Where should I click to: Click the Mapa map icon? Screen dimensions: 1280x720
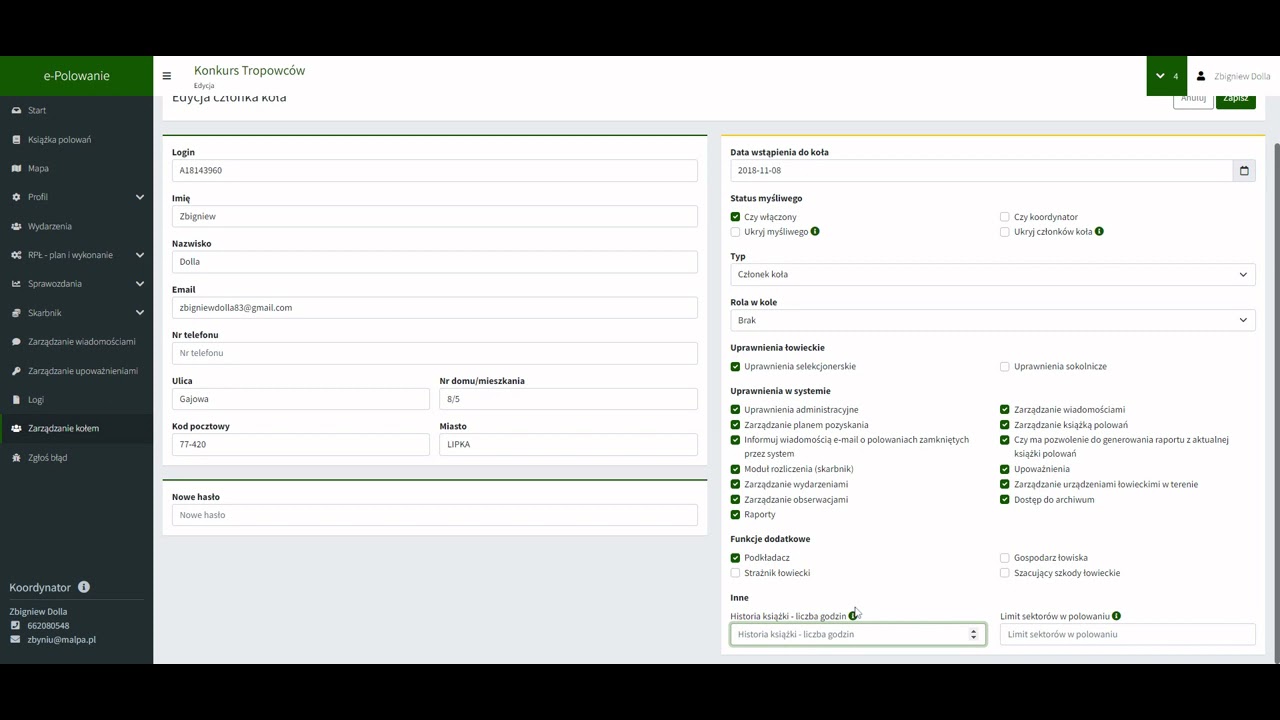click(16, 168)
